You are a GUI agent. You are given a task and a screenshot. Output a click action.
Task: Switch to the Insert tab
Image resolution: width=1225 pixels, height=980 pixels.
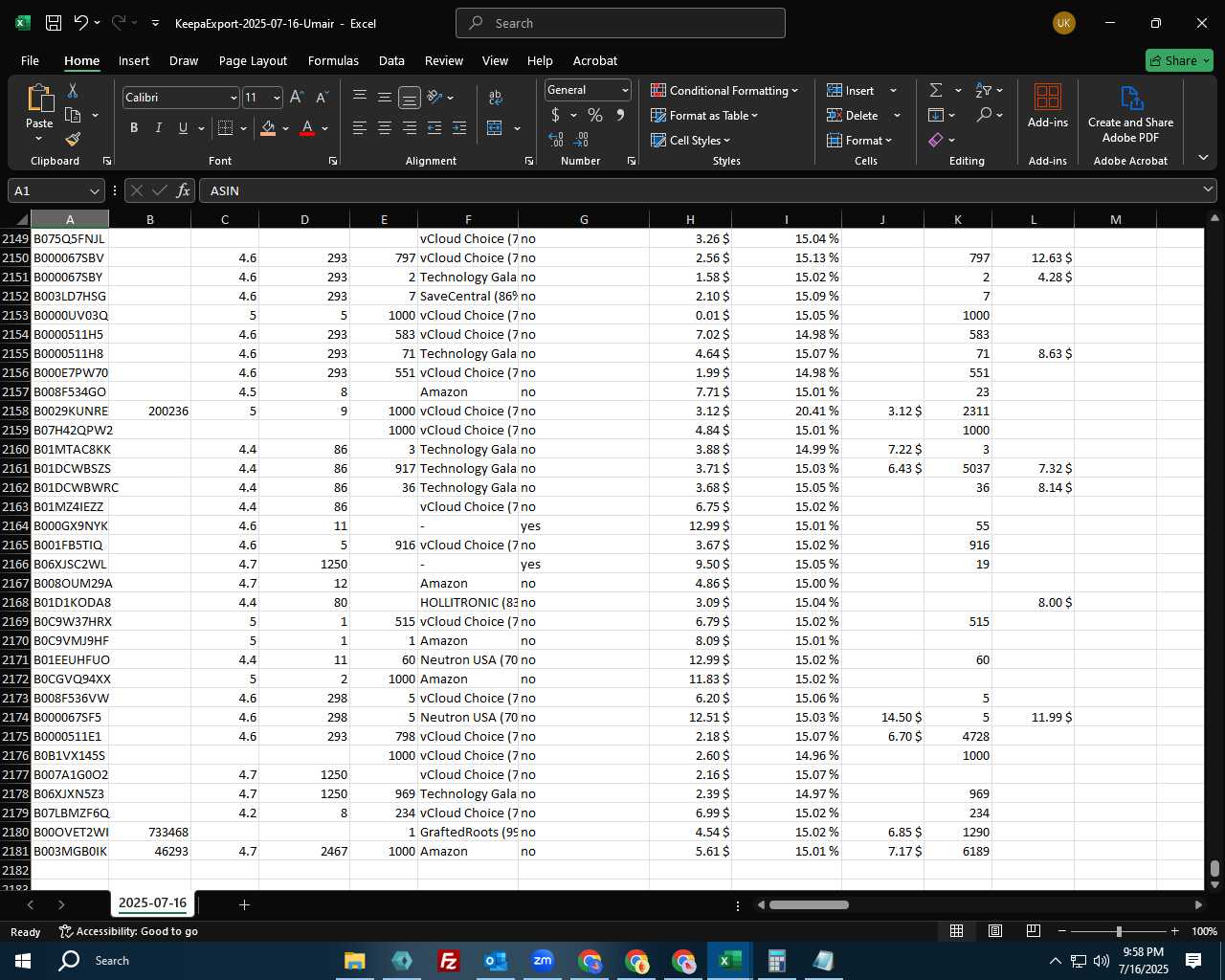pos(134,60)
